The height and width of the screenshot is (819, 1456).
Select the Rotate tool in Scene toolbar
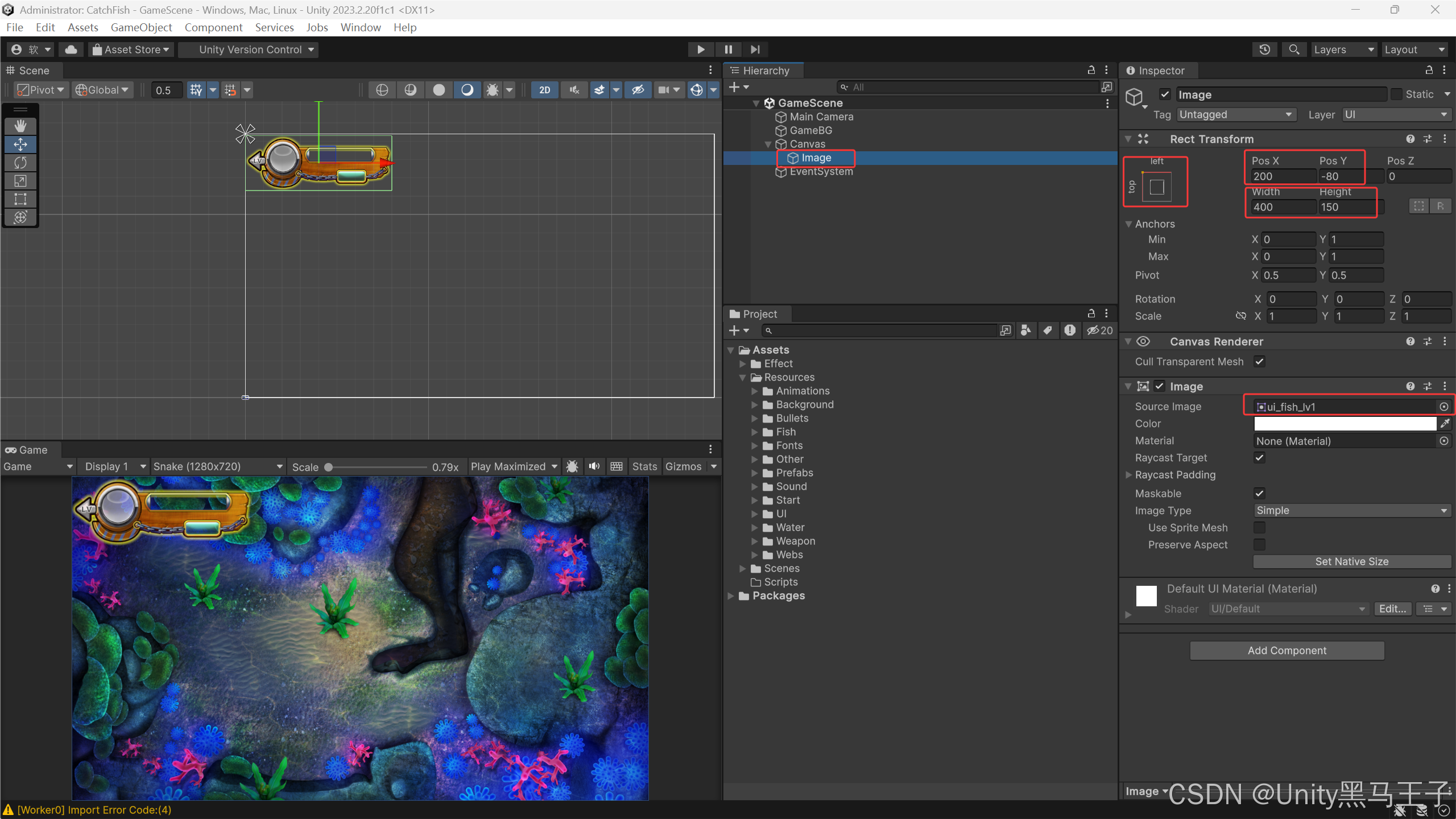pos(20,163)
